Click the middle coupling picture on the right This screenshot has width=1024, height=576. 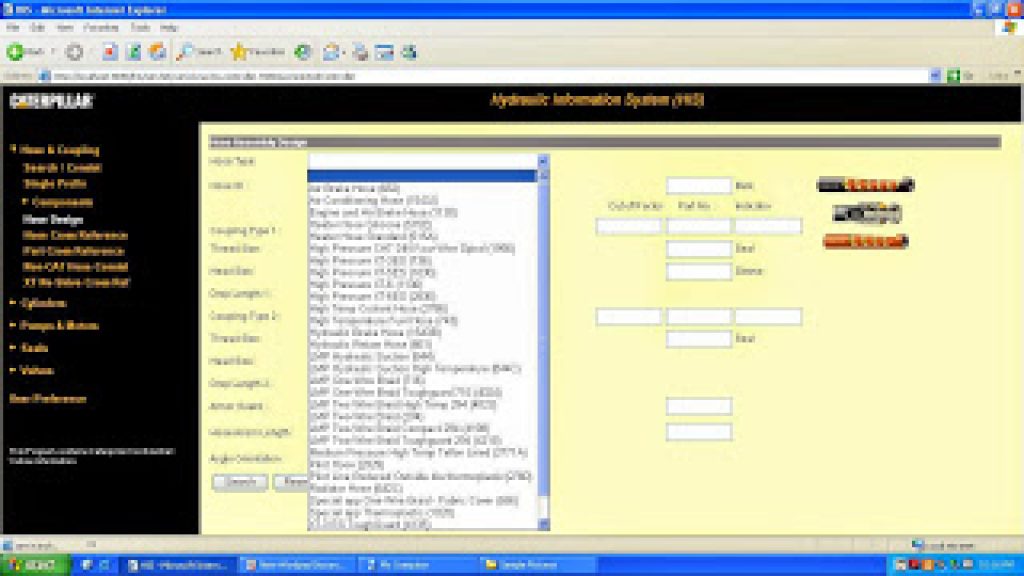[x=867, y=213]
